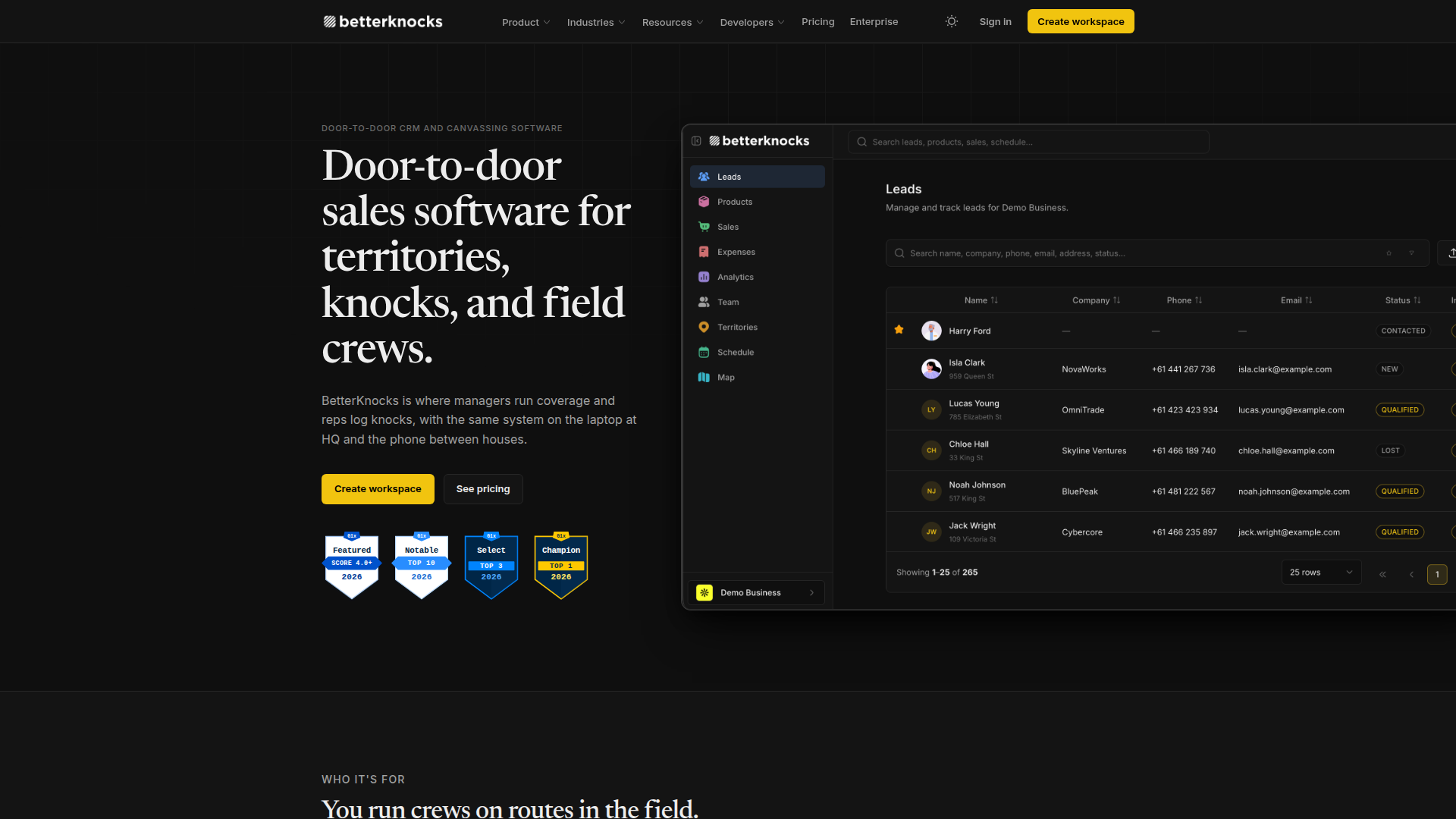Toggle the light/dark theme sun icon
Screen dimensions: 1456x819
tap(952, 21)
